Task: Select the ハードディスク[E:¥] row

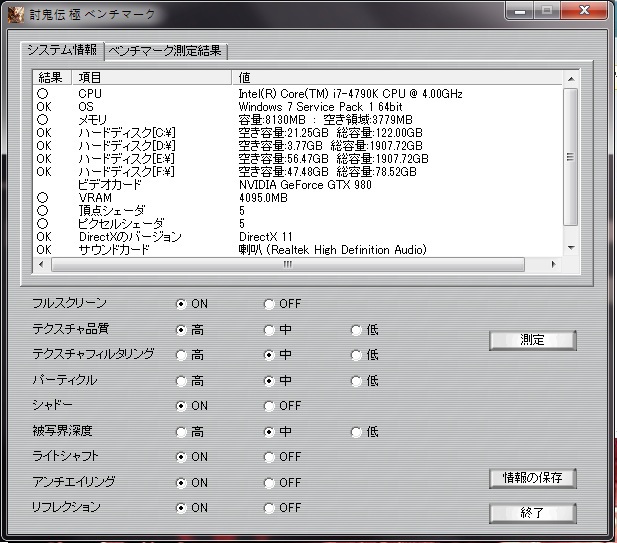Action: (x=298, y=159)
